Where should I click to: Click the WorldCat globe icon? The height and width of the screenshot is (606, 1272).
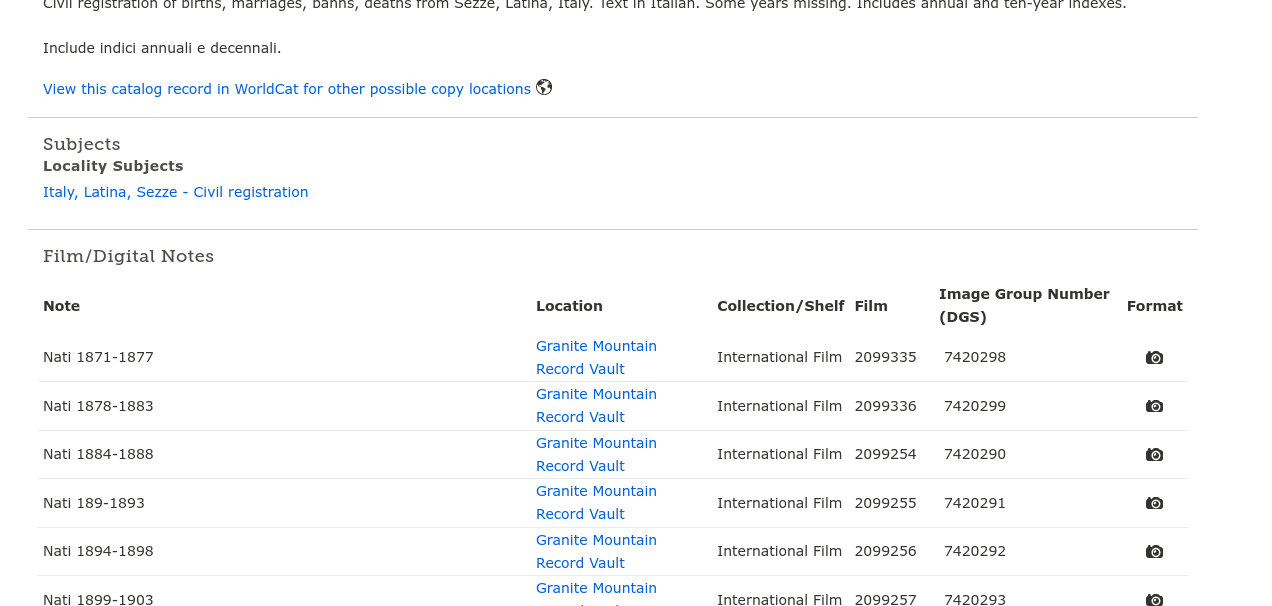pos(544,87)
